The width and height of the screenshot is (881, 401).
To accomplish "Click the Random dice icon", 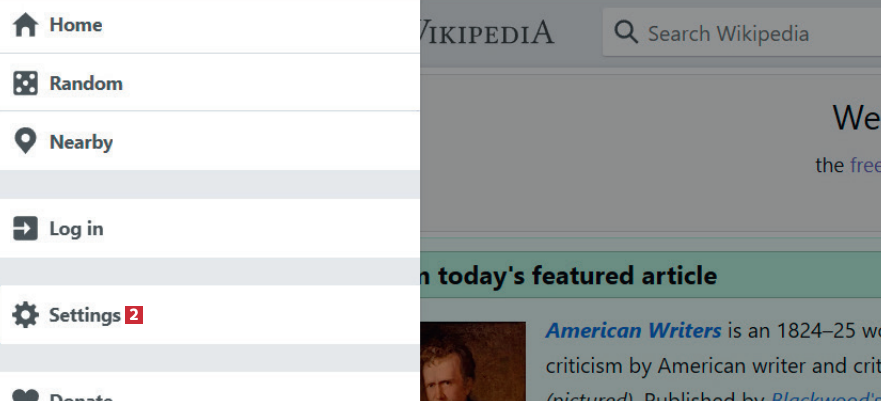I will click(x=25, y=83).
